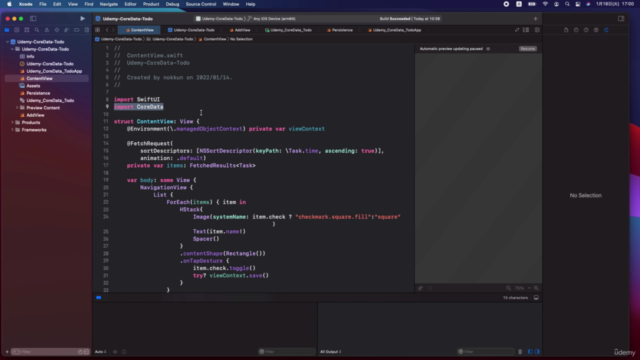Open canvas zoom percentage dropdown
The width and height of the screenshot is (640, 360).
(522, 288)
